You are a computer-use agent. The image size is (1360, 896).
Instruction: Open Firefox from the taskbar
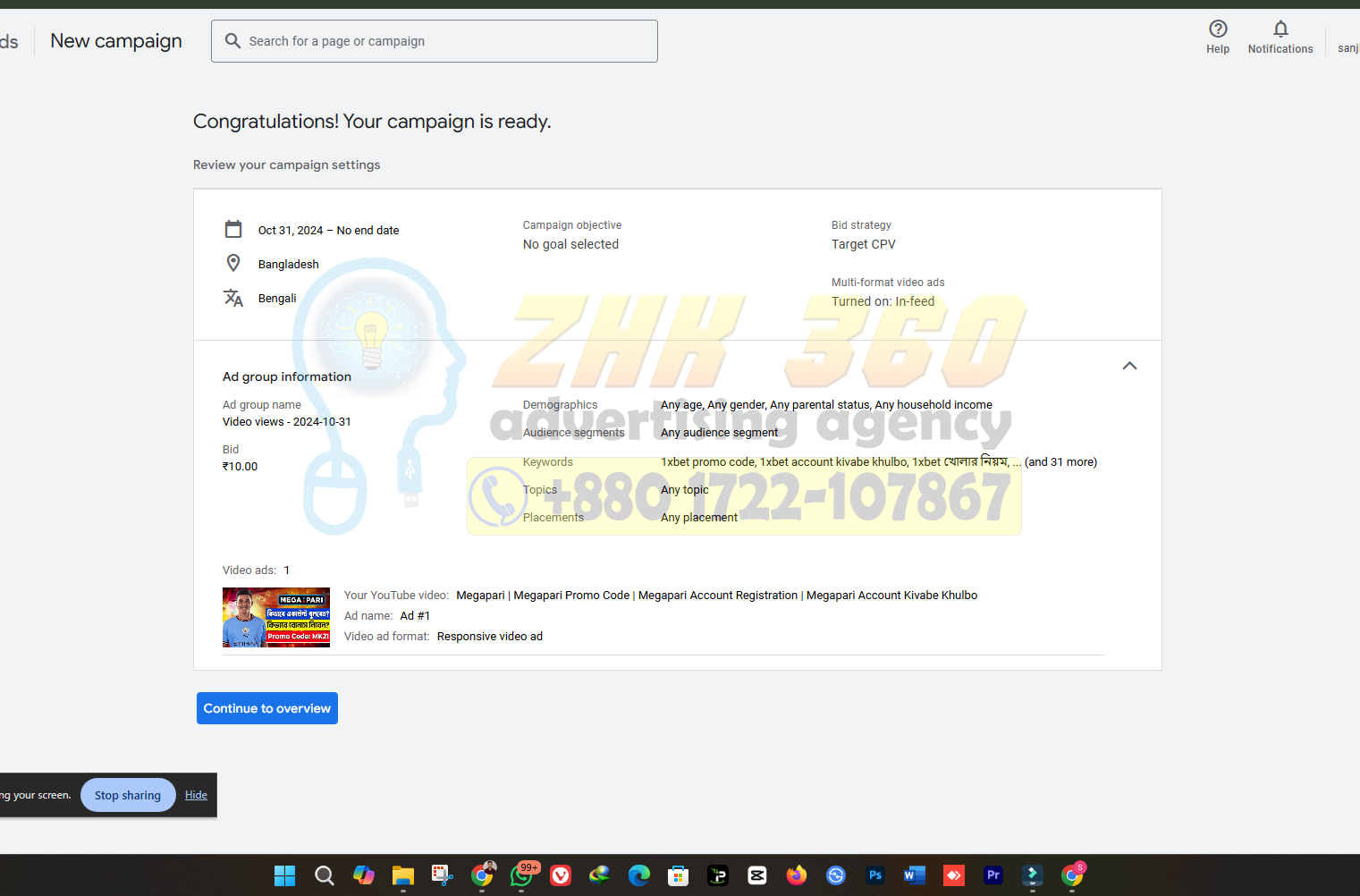click(797, 875)
